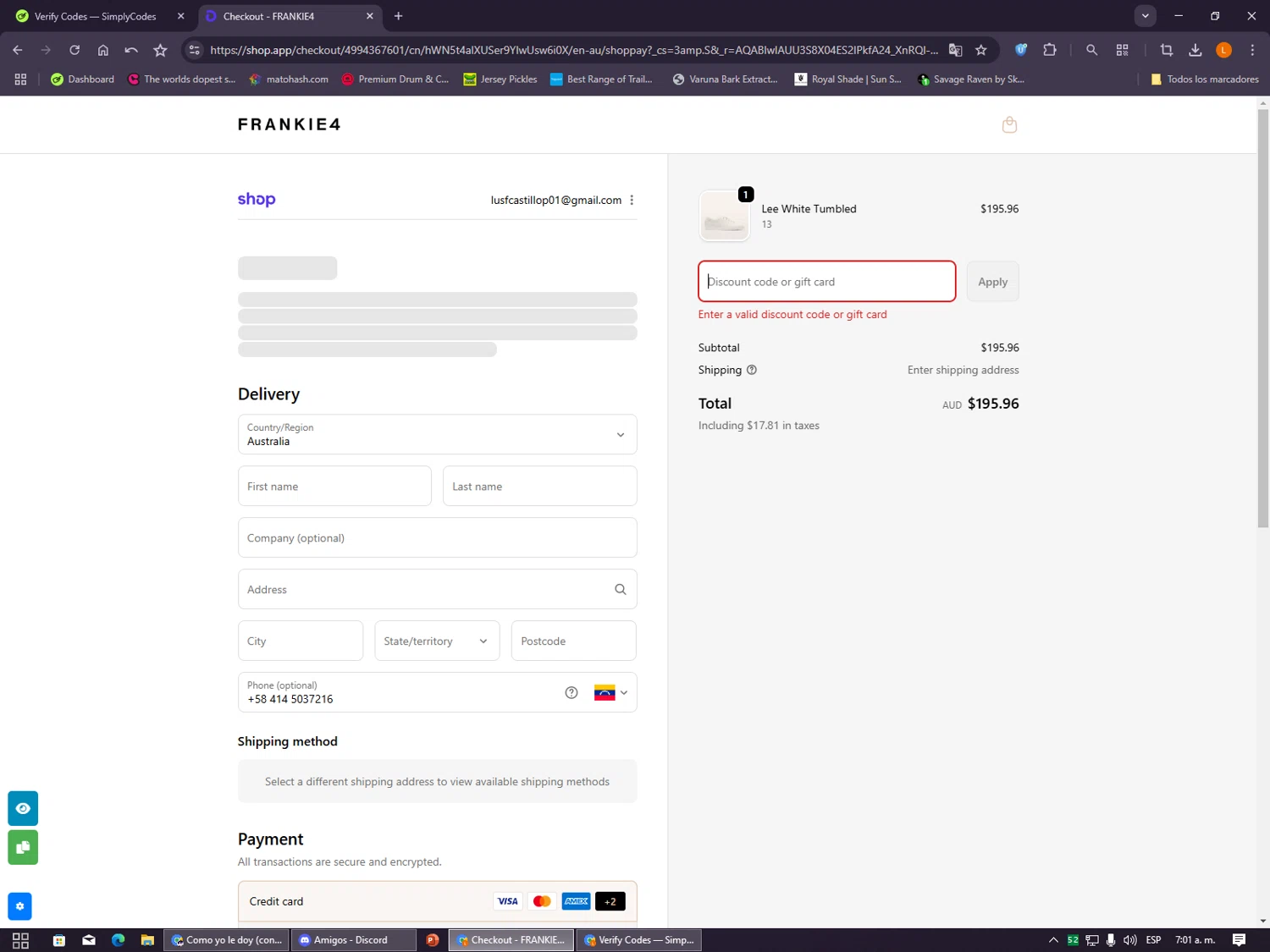Show hidden system tray icons
Image resolution: width=1270 pixels, height=952 pixels.
[1053, 940]
